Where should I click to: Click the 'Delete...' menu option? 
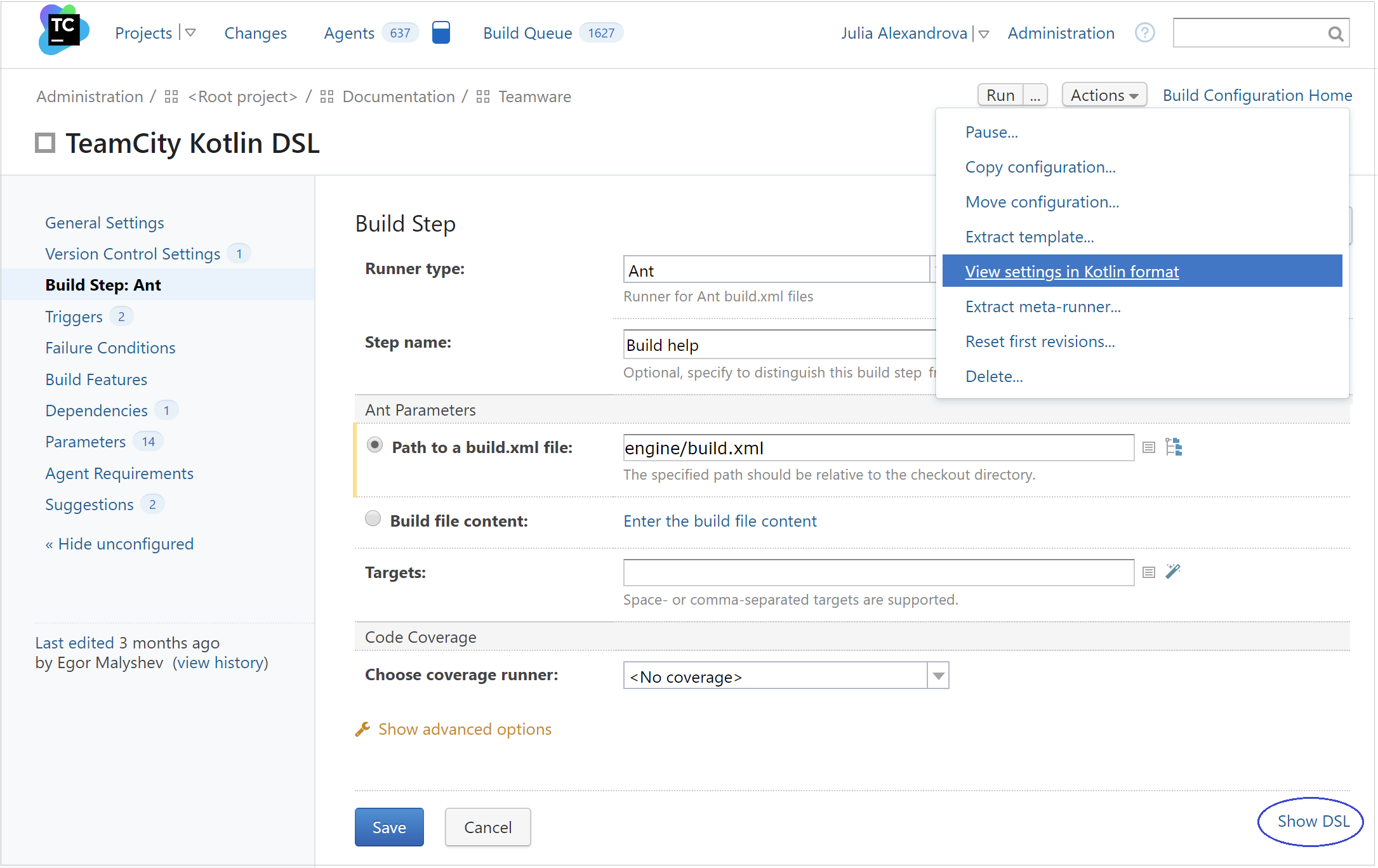coord(994,376)
